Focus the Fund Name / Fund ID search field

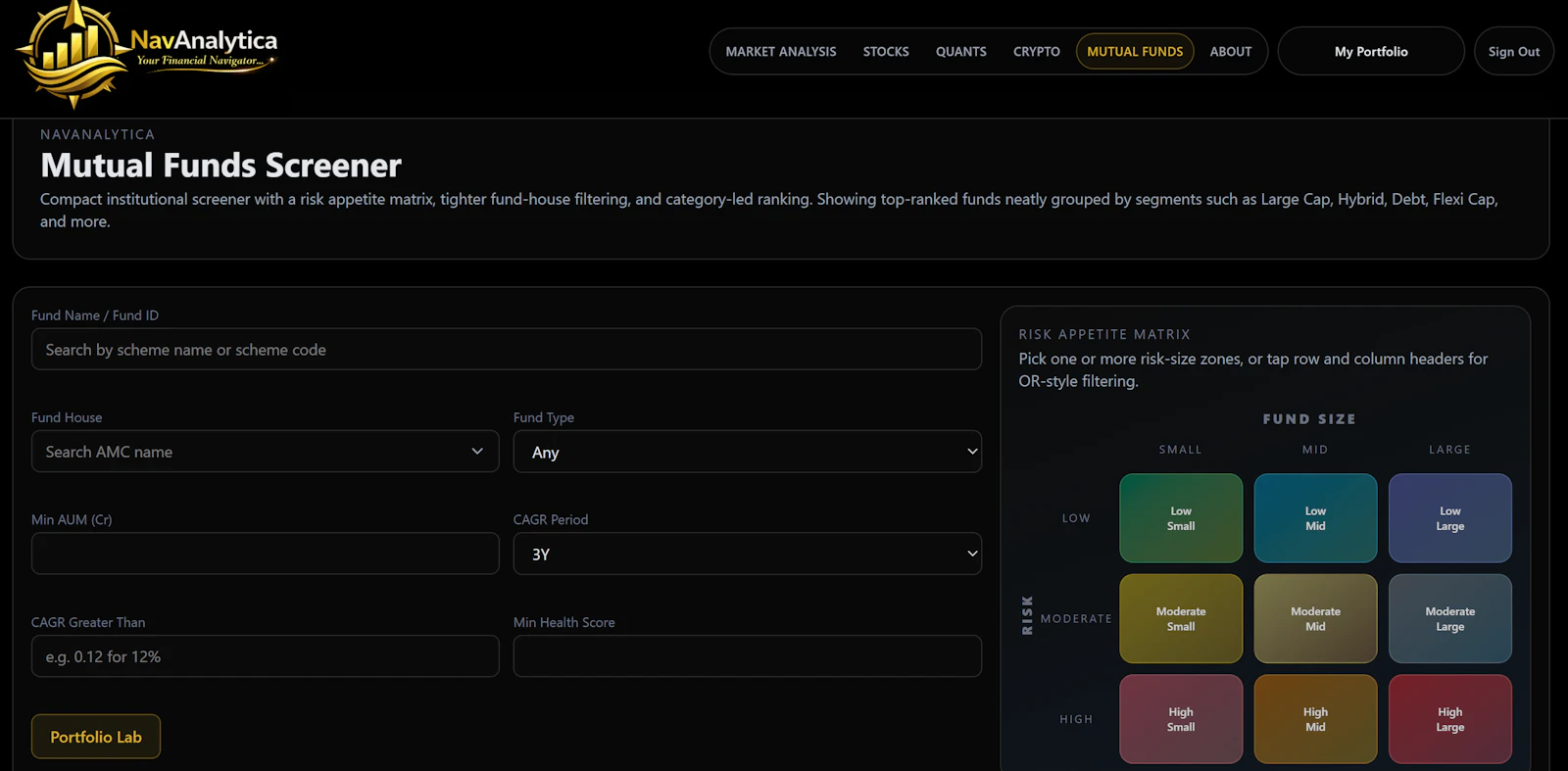[507, 350]
